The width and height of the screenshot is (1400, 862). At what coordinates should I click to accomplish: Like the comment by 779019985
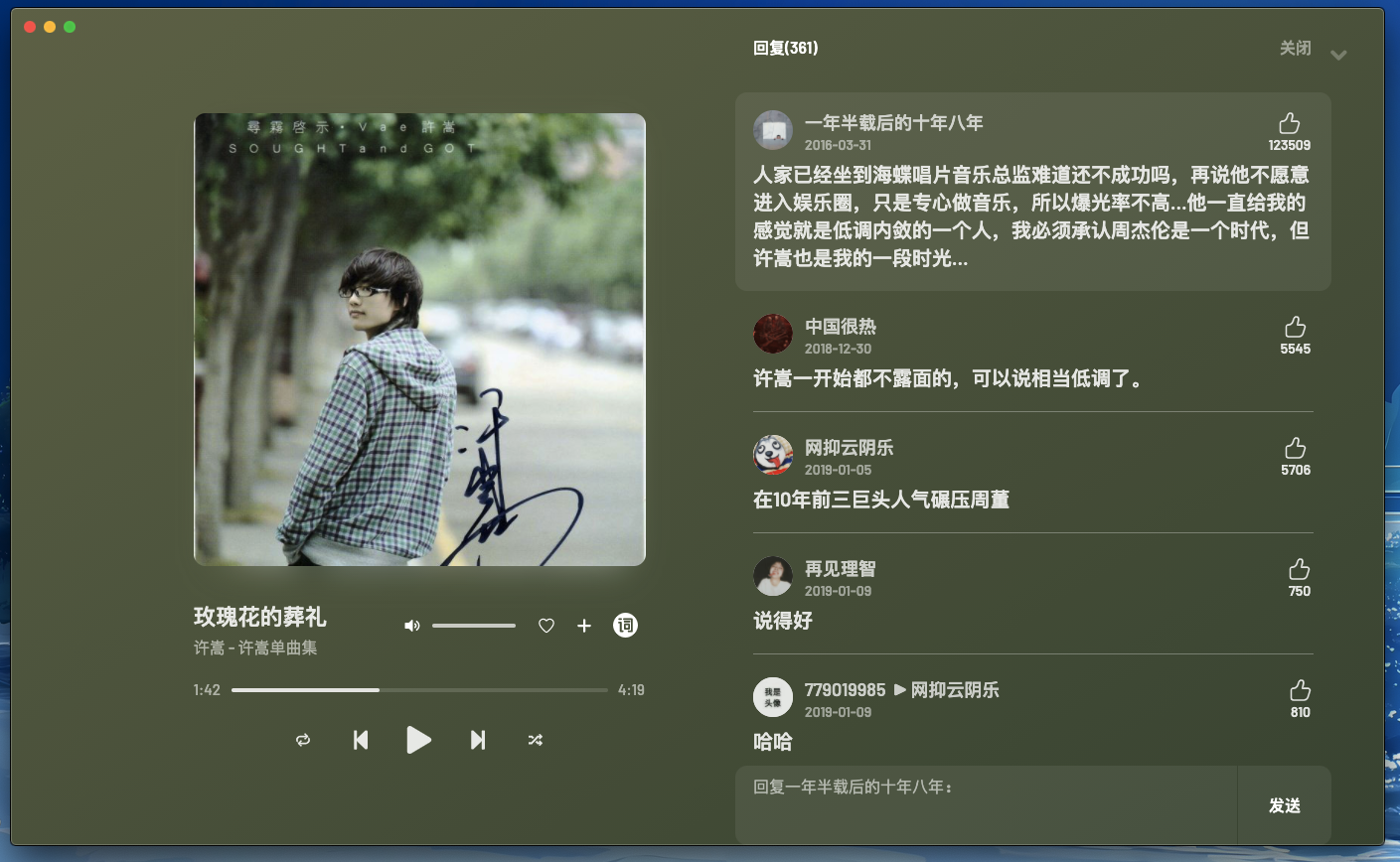(1300, 690)
